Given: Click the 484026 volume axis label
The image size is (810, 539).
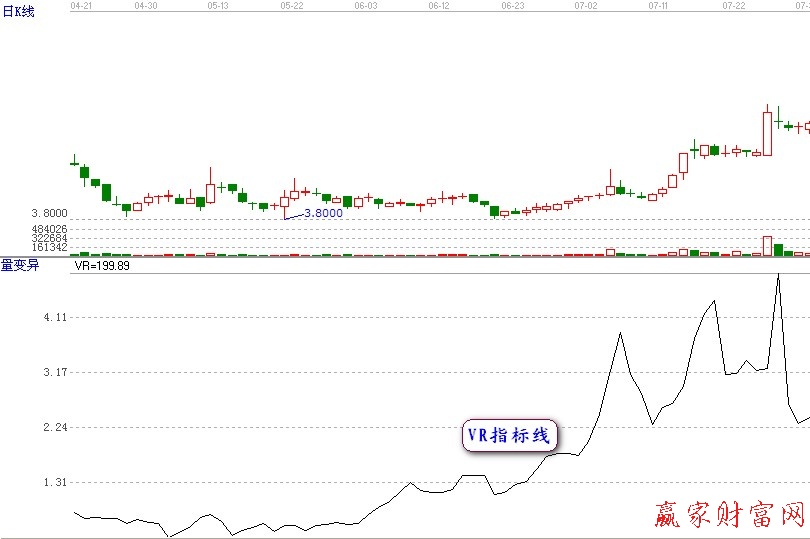Looking at the screenshot, I should (49, 229).
